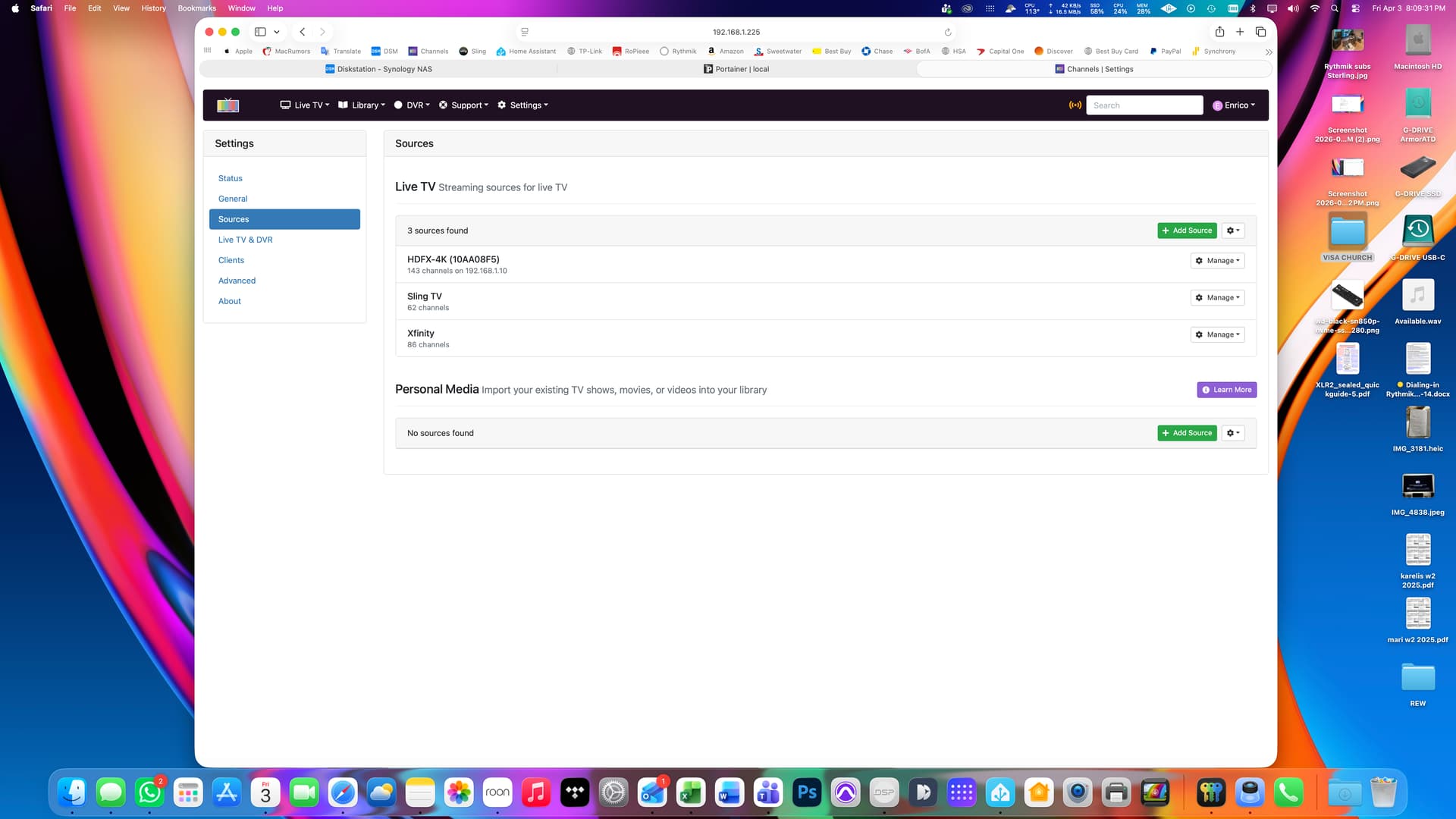Click the orange broadcast status icon
Viewport: 1456px width, 819px height.
point(1075,105)
